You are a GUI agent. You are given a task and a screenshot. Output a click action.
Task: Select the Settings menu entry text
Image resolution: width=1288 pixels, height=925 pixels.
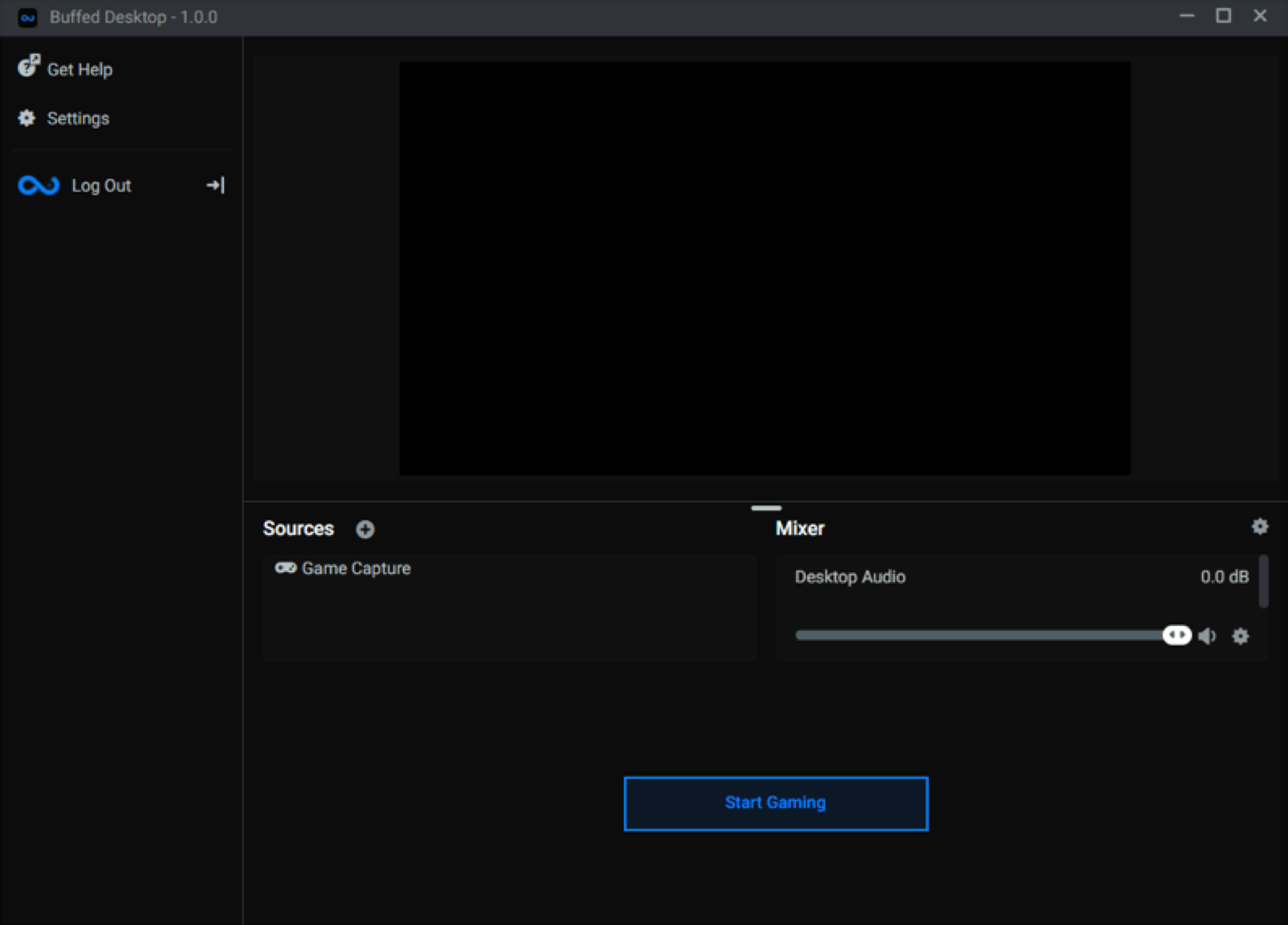[x=78, y=118]
